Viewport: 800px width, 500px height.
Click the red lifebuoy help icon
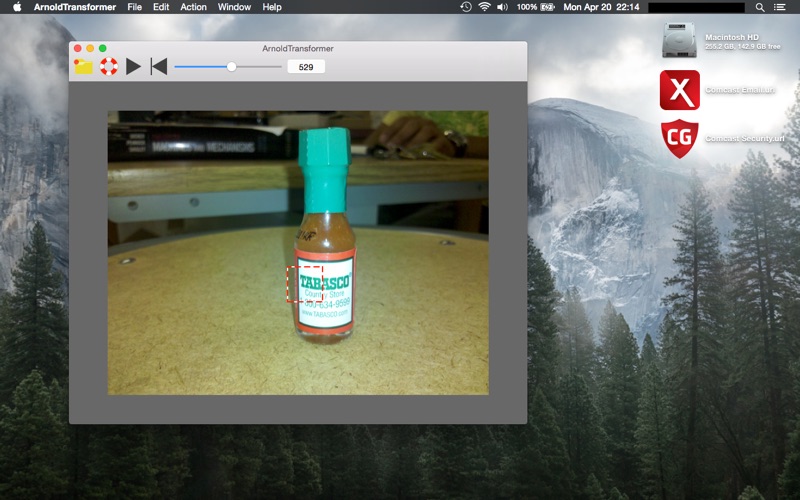pyautogui.click(x=109, y=66)
